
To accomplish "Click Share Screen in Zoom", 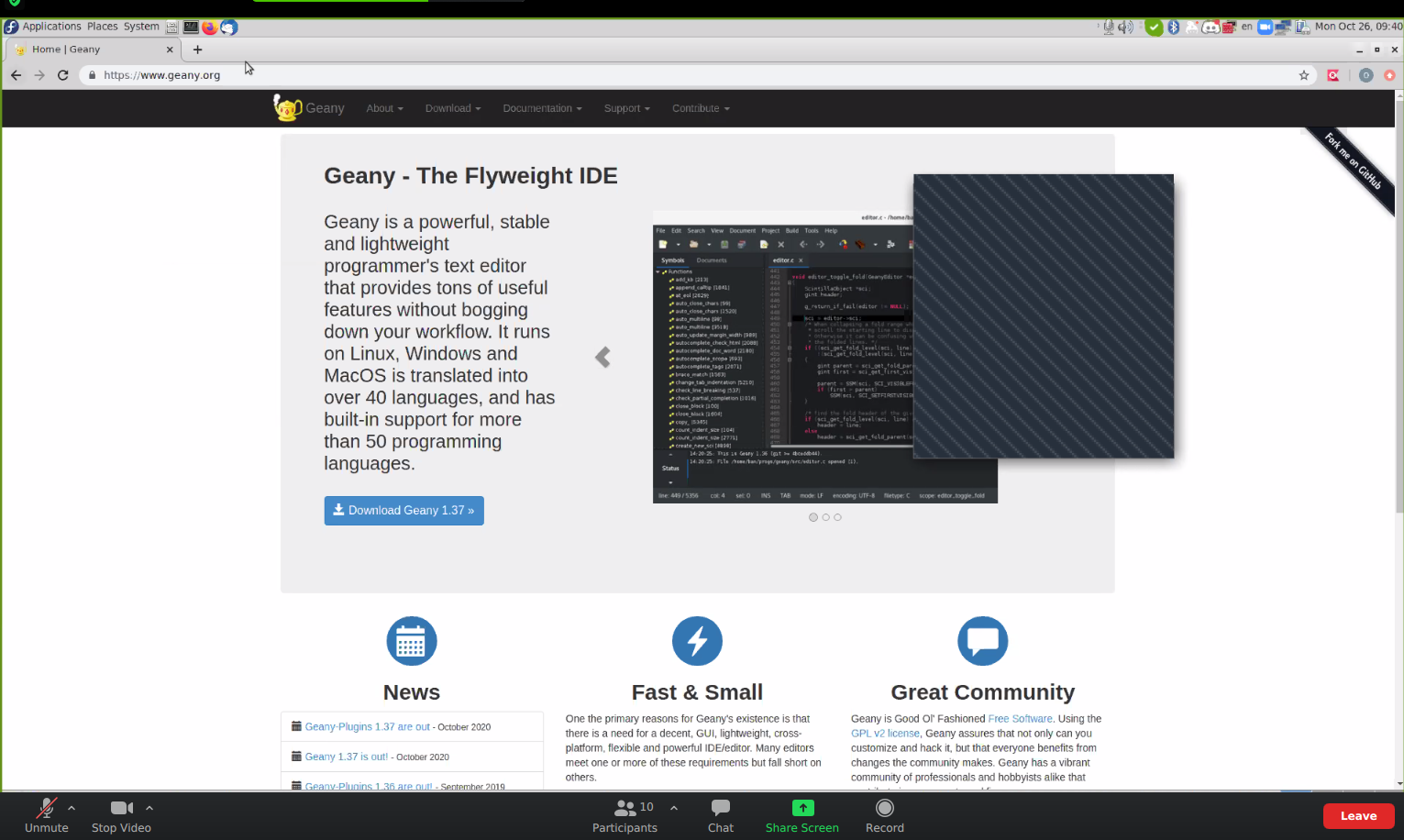I will [x=802, y=814].
